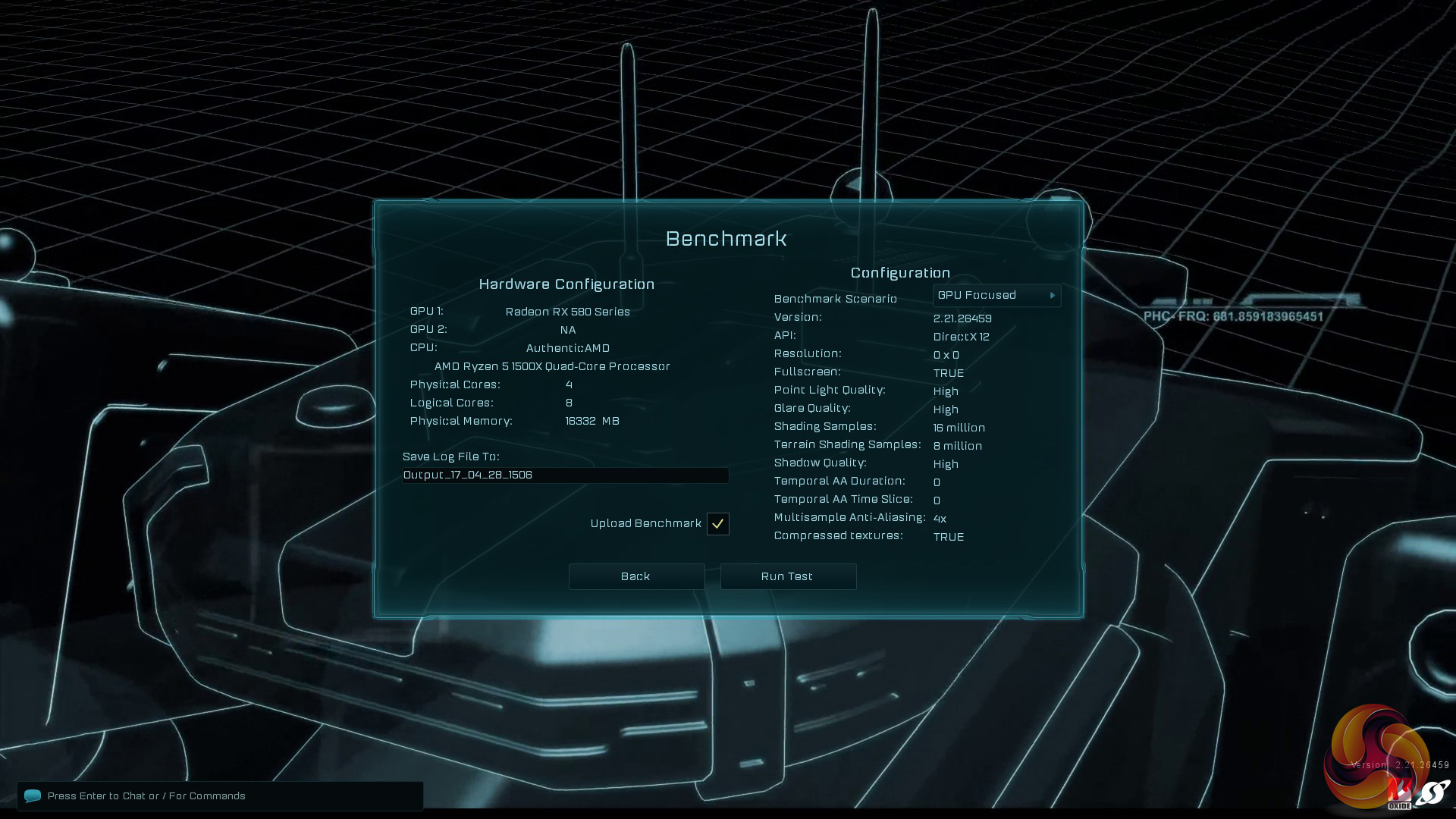The image size is (1456, 819).
Task: Click the Version number text bottom right
Action: [x=1400, y=765]
